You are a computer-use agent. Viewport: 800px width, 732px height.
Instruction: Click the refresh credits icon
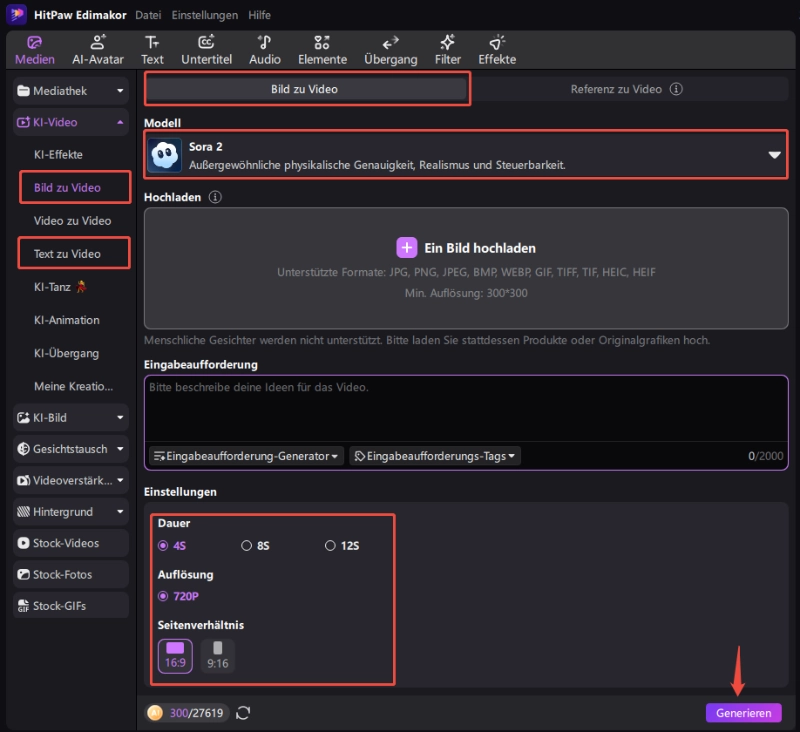pos(243,713)
